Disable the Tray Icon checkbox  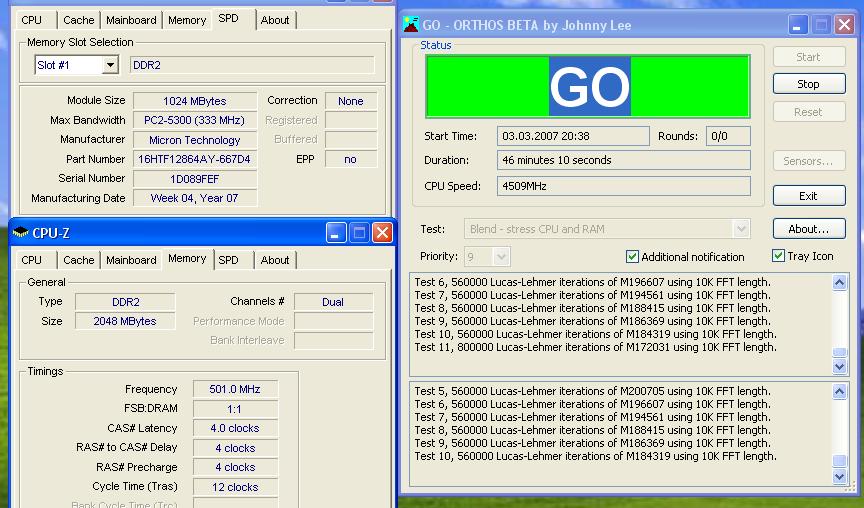pyautogui.click(x=778, y=256)
